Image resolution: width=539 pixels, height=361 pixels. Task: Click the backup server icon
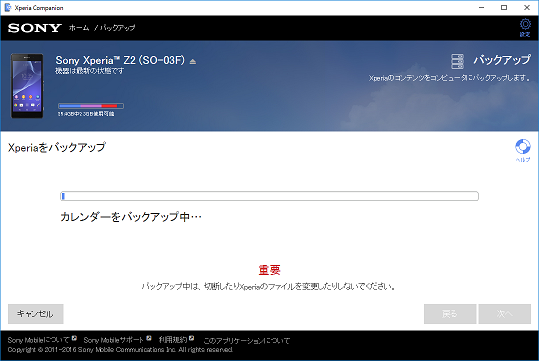click(457, 62)
